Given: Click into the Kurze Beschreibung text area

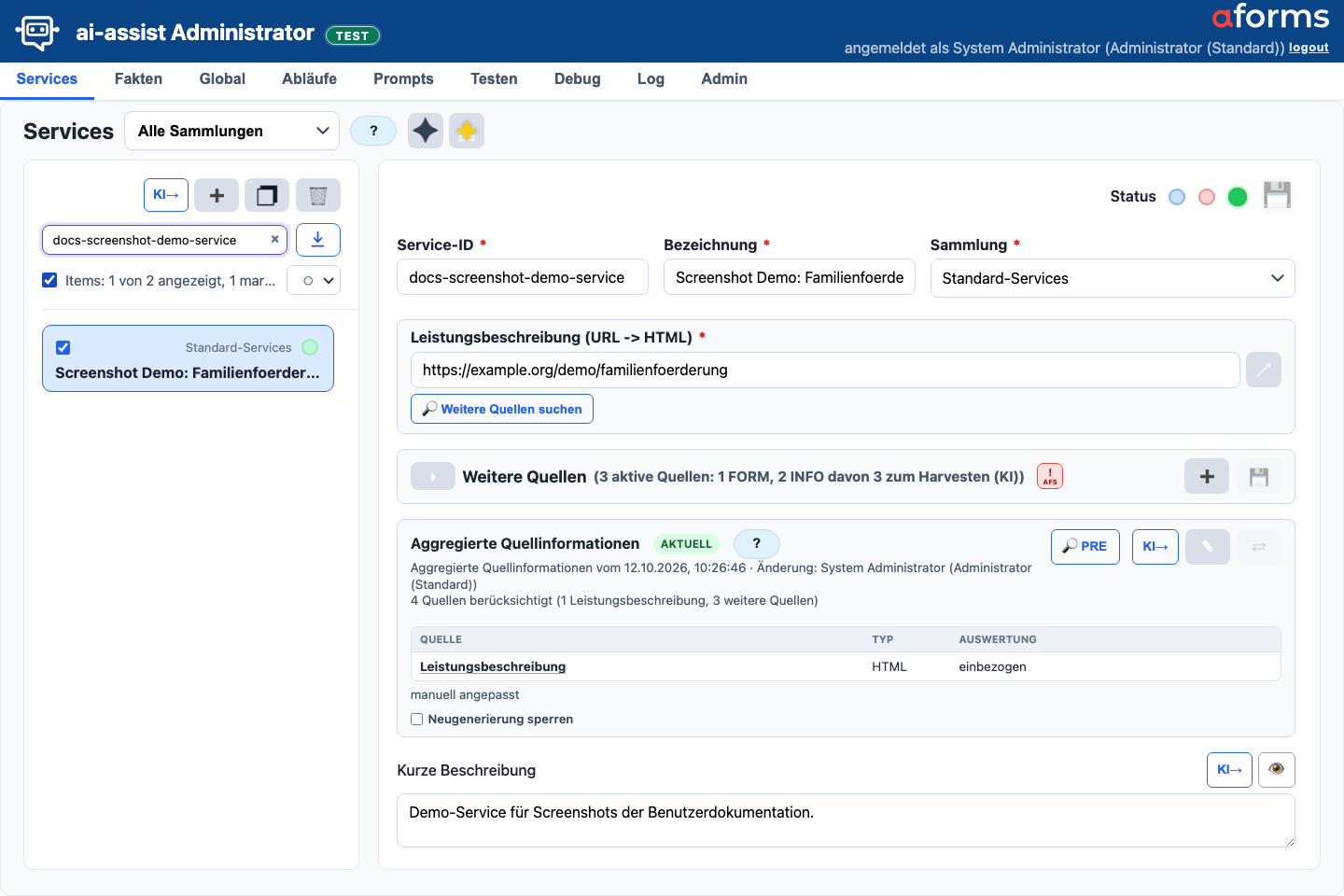Looking at the screenshot, I should [x=846, y=820].
